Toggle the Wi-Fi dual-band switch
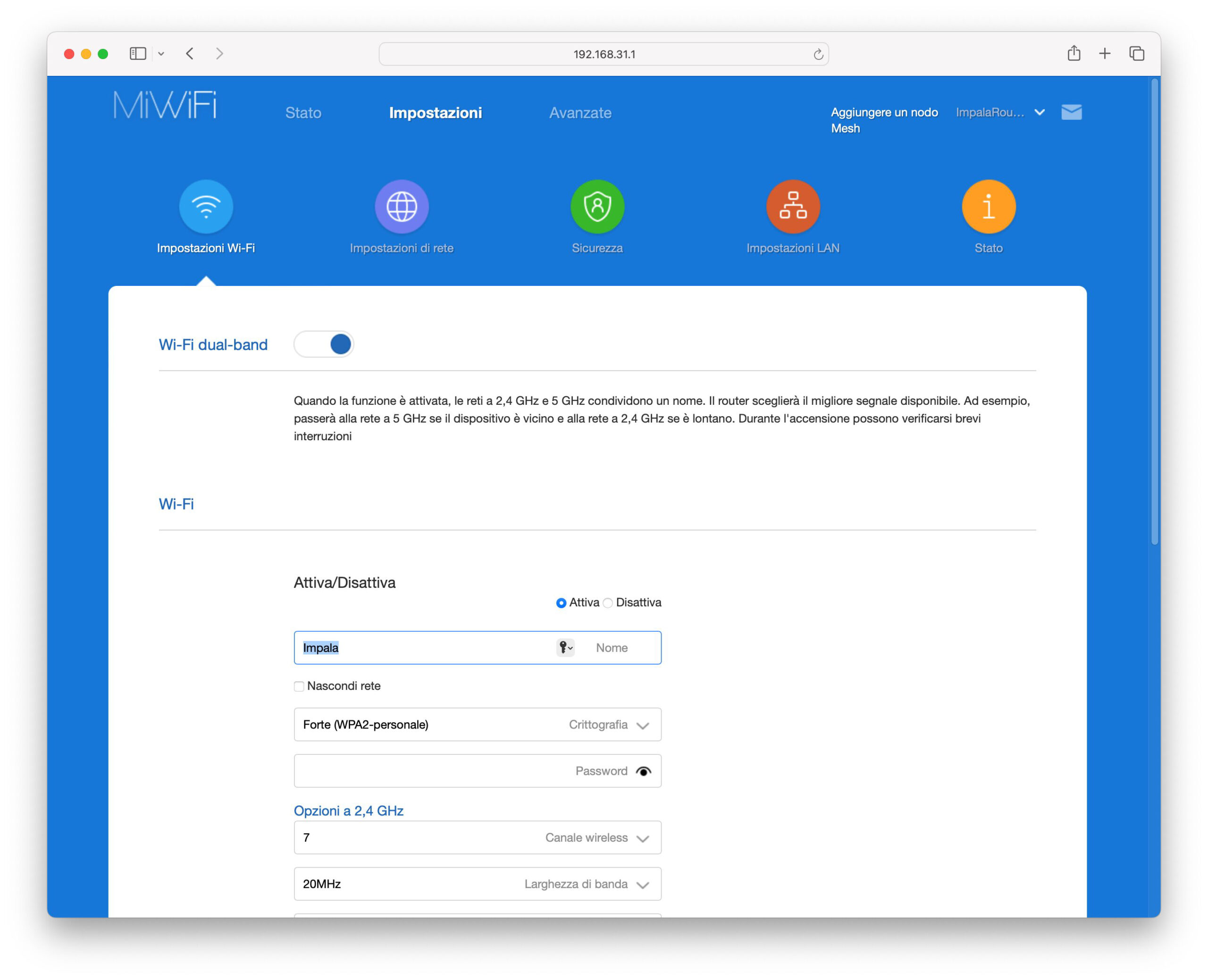 tap(324, 344)
